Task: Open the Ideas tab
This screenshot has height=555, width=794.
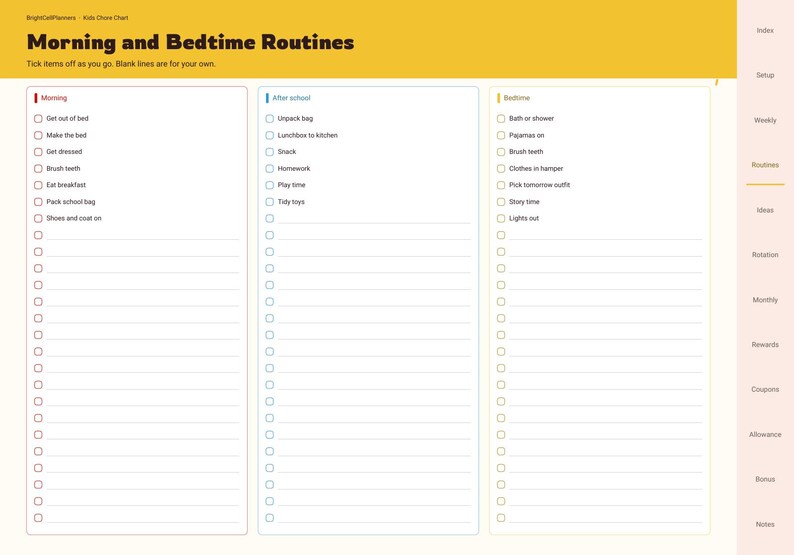Action: (765, 210)
